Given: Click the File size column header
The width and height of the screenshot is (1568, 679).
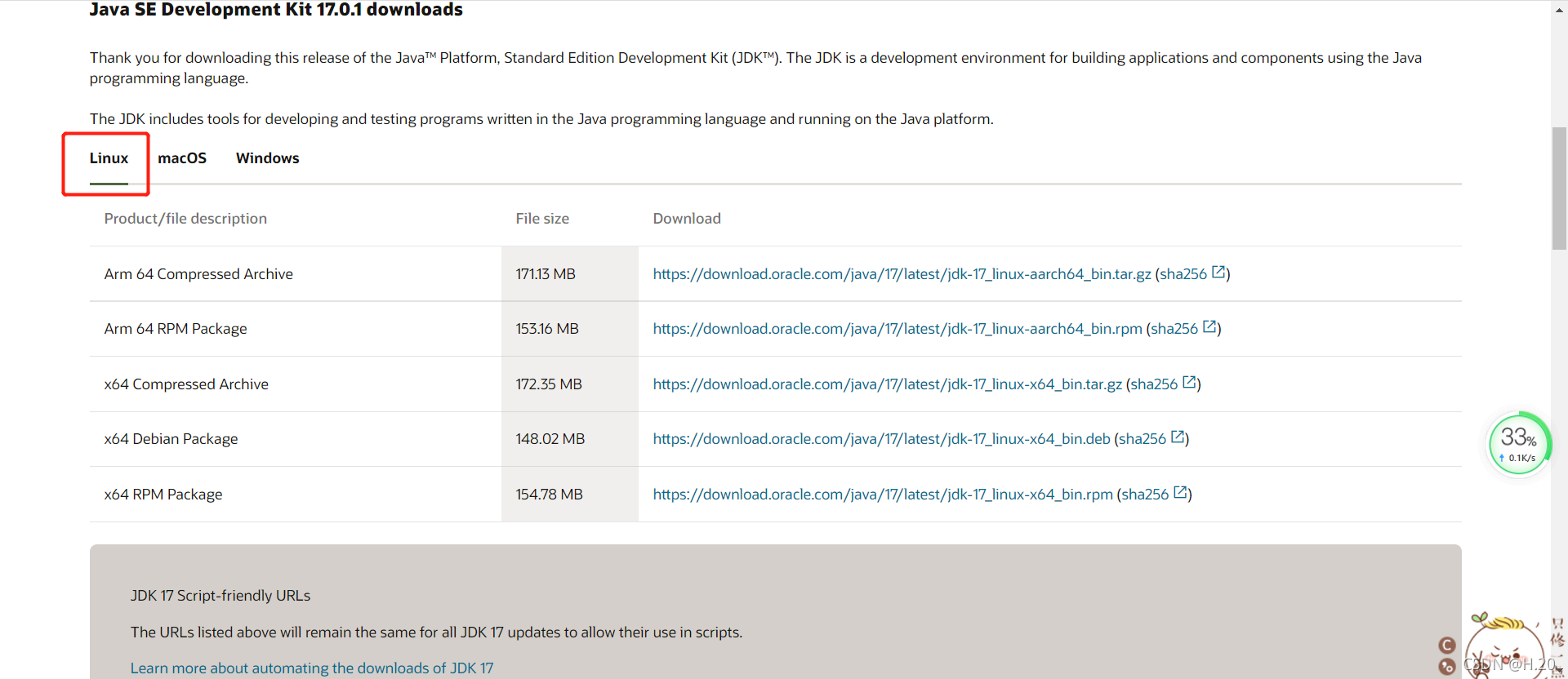Looking at the screenshot, I should [542, 219].
